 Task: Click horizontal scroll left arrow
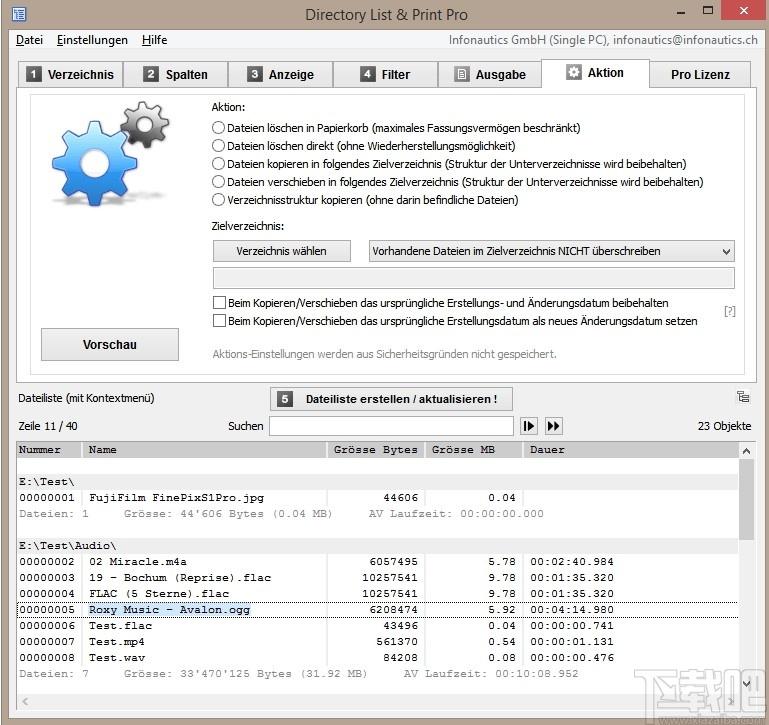(25, 702)
